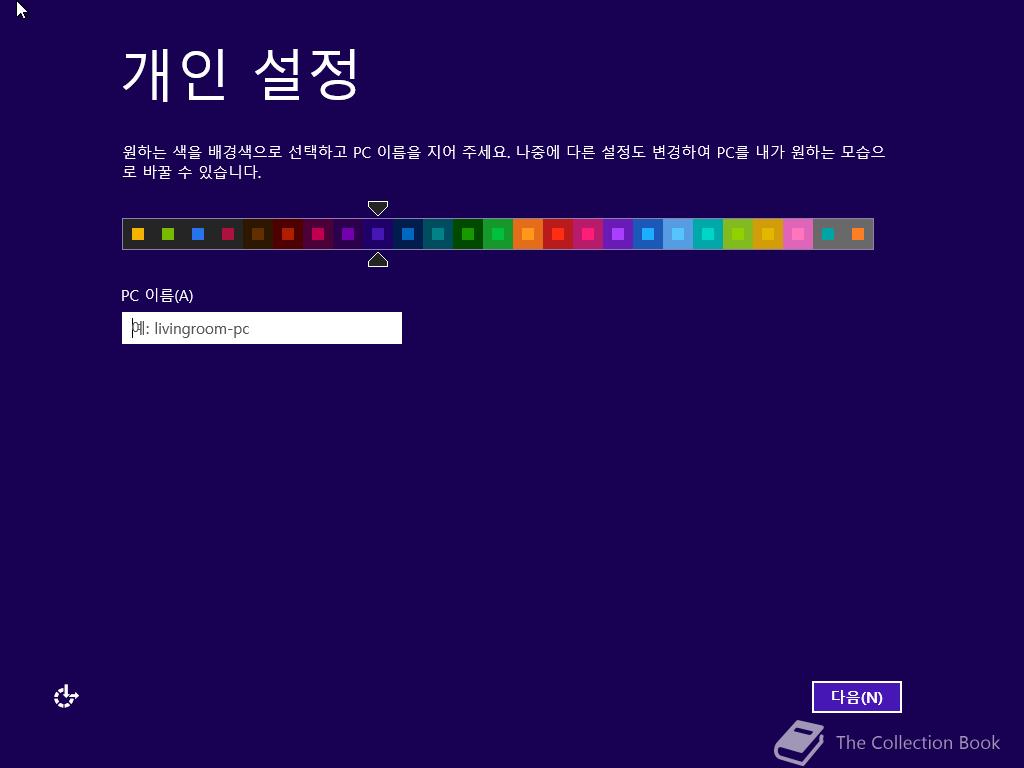Choose the light pink color swatch
Viewport: 1024px width, 768px height.
799,234
